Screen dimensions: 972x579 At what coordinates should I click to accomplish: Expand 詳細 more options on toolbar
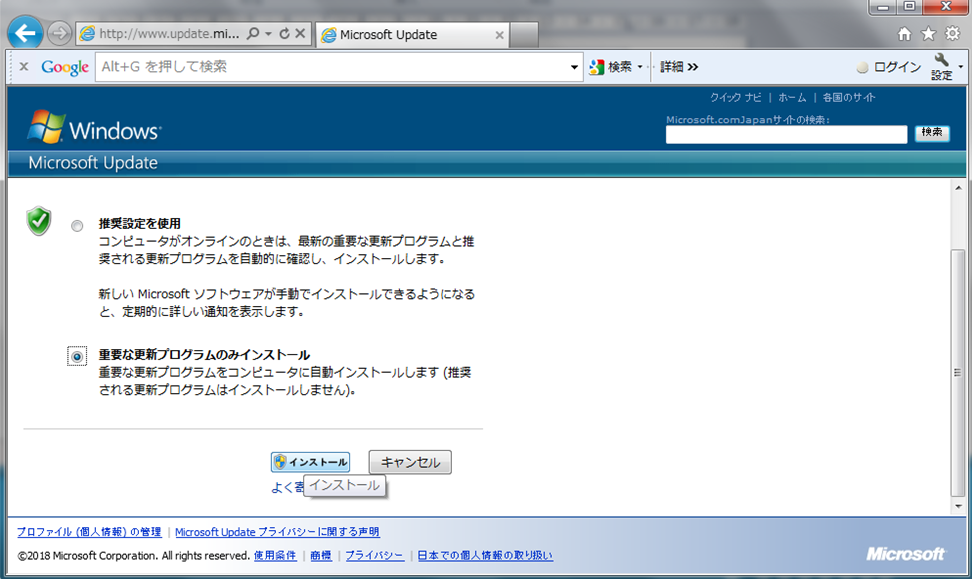pyautogui.click(x=679, y=67)
